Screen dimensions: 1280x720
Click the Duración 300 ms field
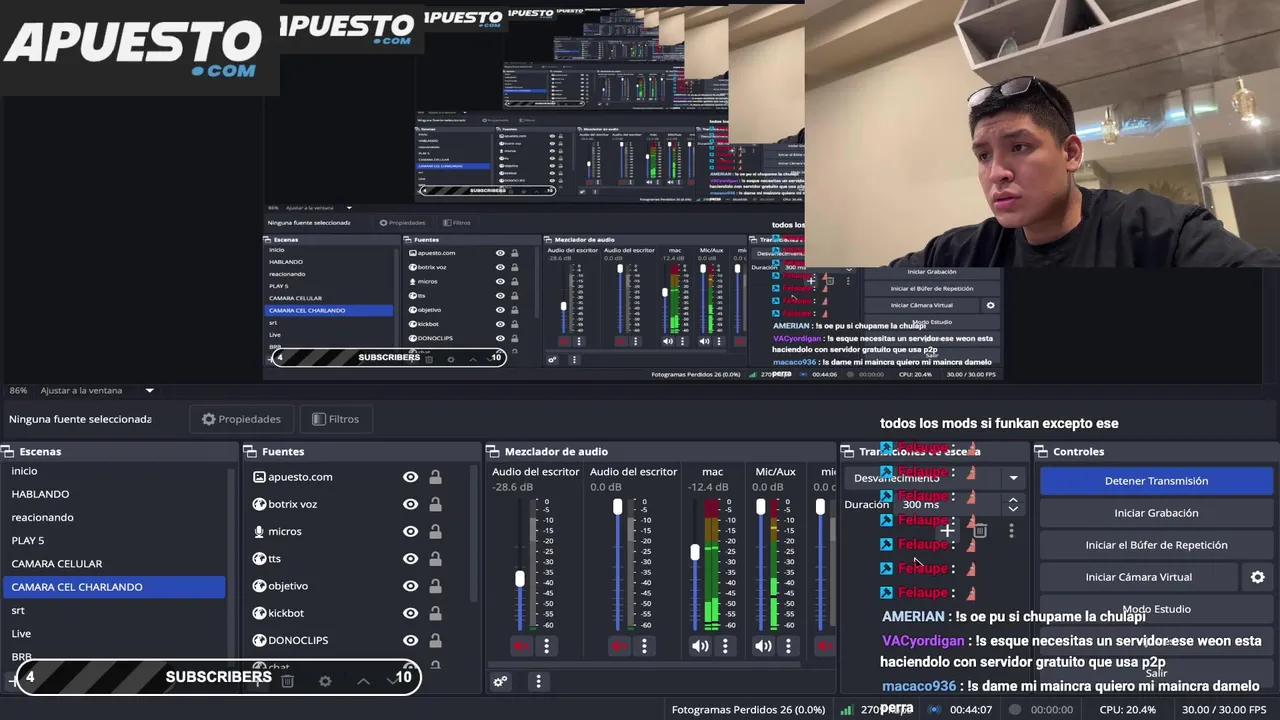pyautogui.click(x=949, y=505)
